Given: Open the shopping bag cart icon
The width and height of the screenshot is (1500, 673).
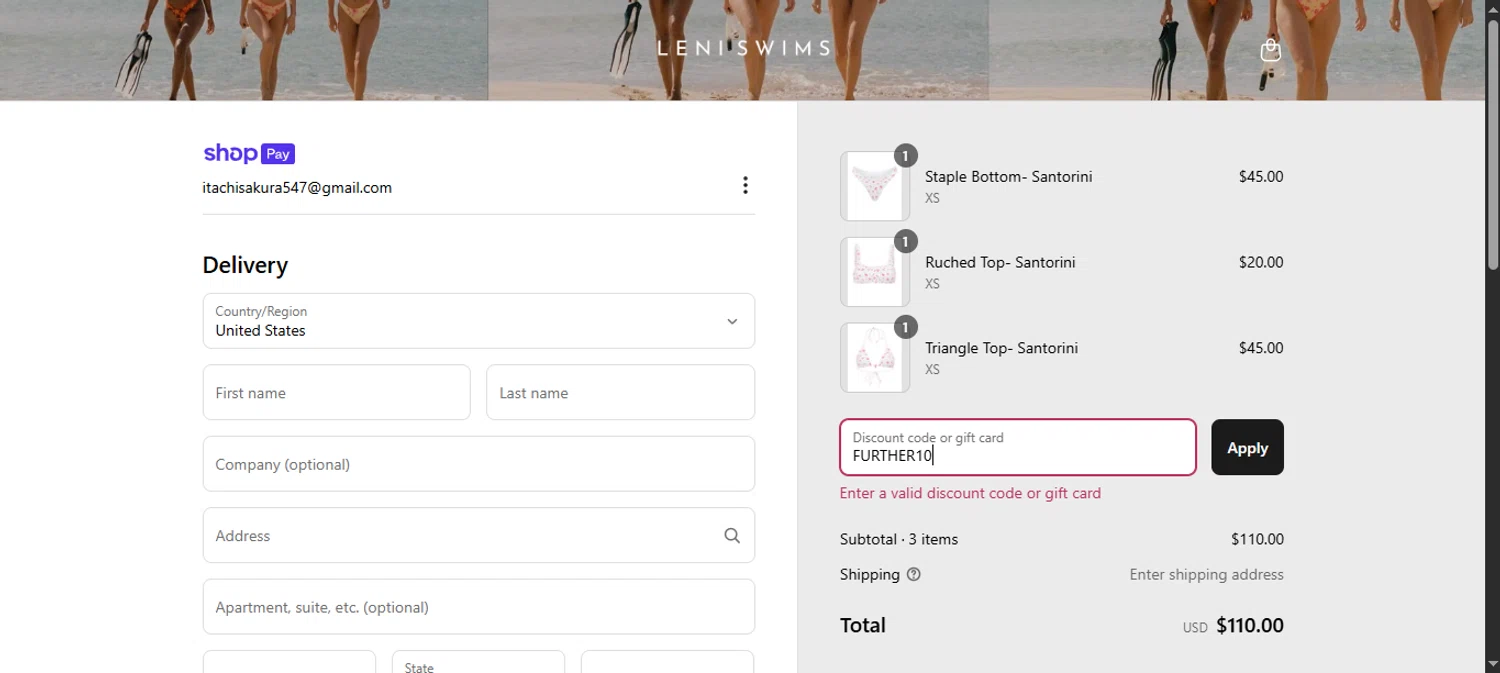Looking at the screenshot, I should pos(1270,50).
